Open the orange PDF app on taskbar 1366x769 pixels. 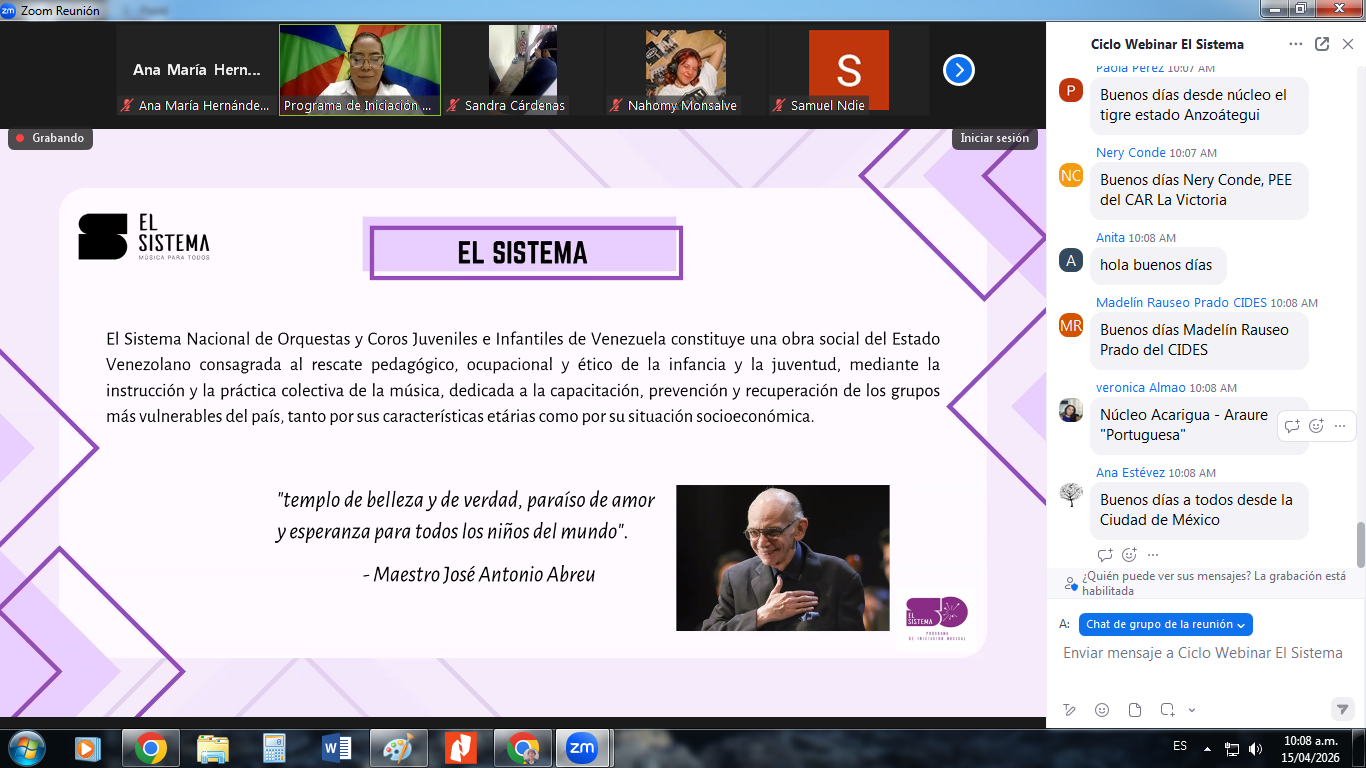point(460,747)
